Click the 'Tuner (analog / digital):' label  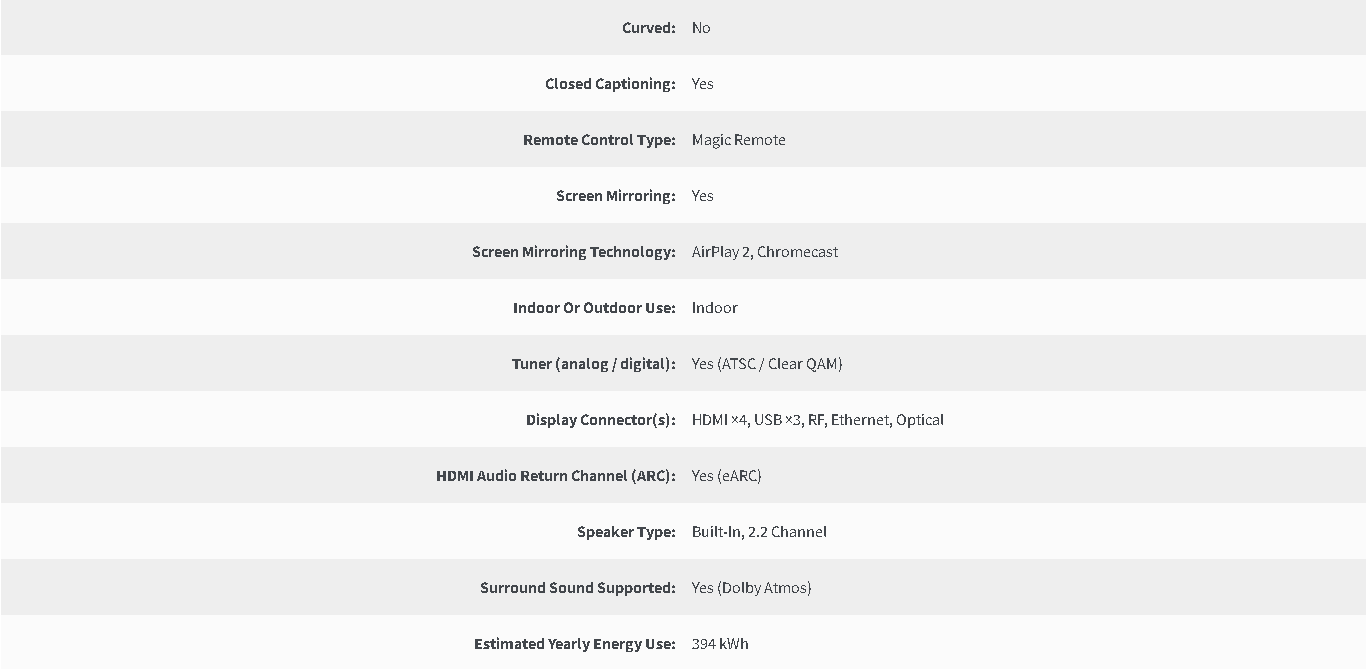click(x=594, y=364)
